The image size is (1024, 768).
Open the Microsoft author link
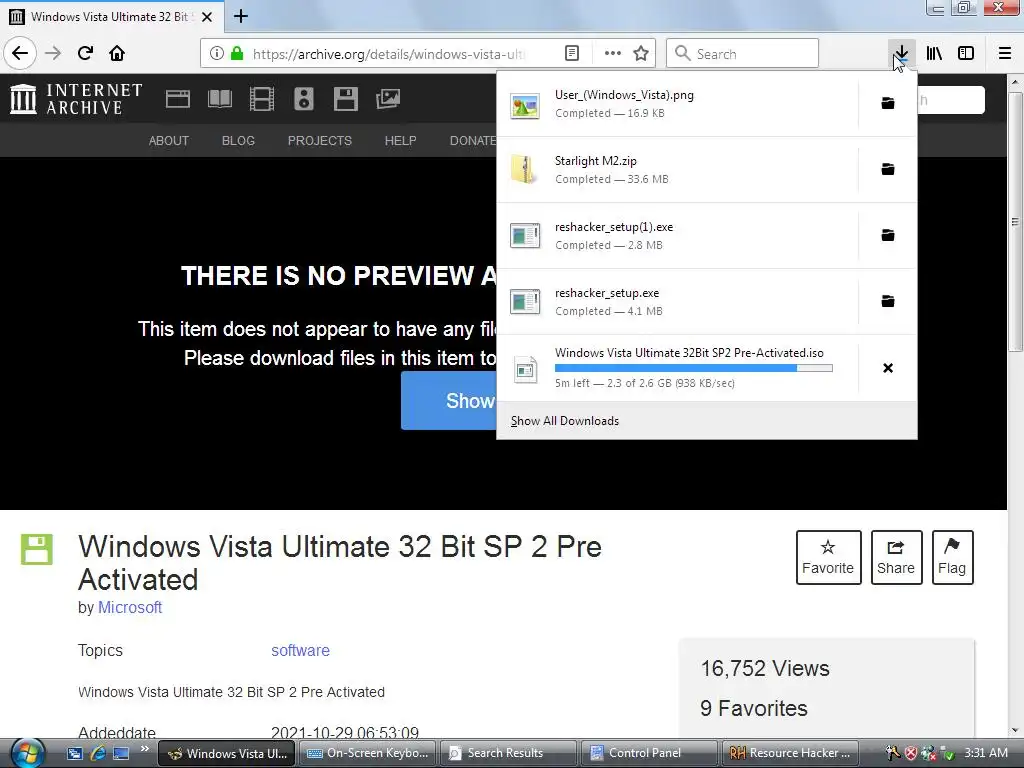click(x=130, y=607)
